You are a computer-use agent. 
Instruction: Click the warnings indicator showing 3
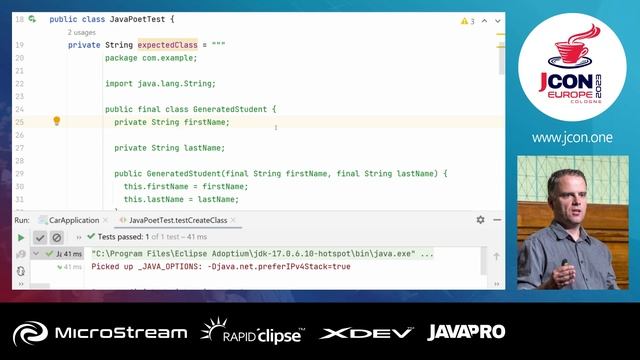point(468,21)
